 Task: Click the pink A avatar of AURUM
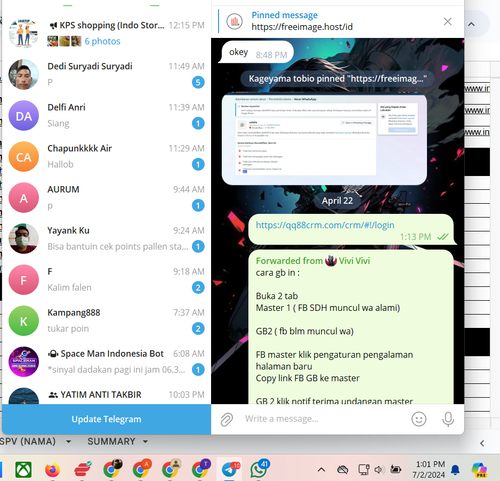click(x=23, y=198)
